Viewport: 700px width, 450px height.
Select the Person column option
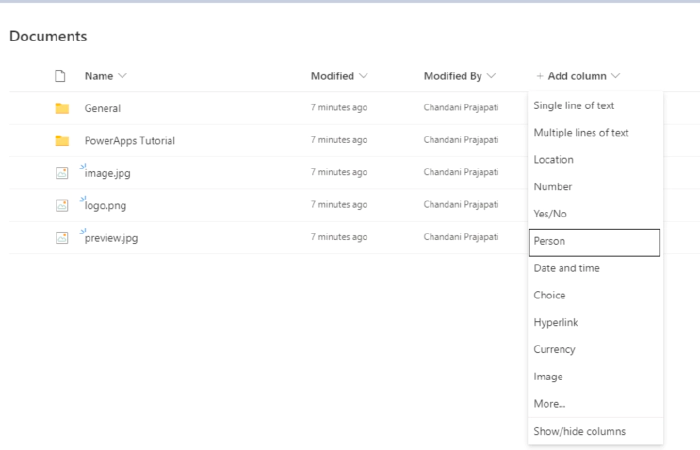pyautogui.click(x=550, y=241)
